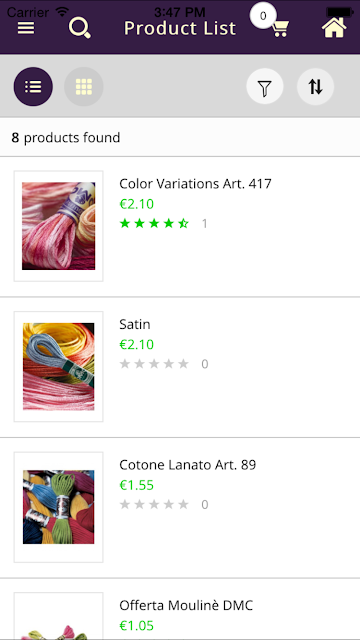
Task: Switch to grid view layout
Action: (x=84, y=87)
